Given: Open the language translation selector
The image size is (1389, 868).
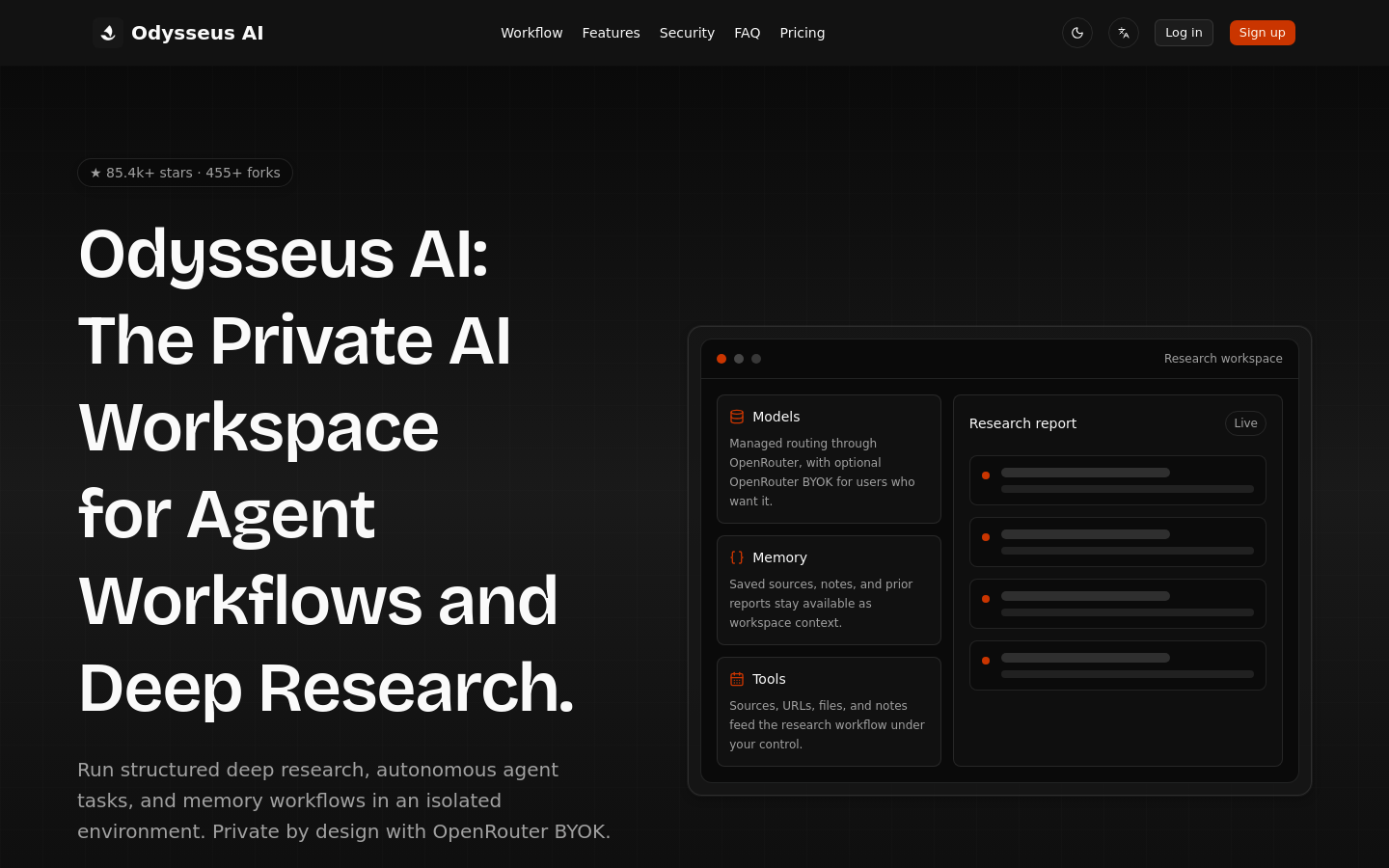Looking at the screenshot, I should pyautogui.click(x=1124, y=33).
